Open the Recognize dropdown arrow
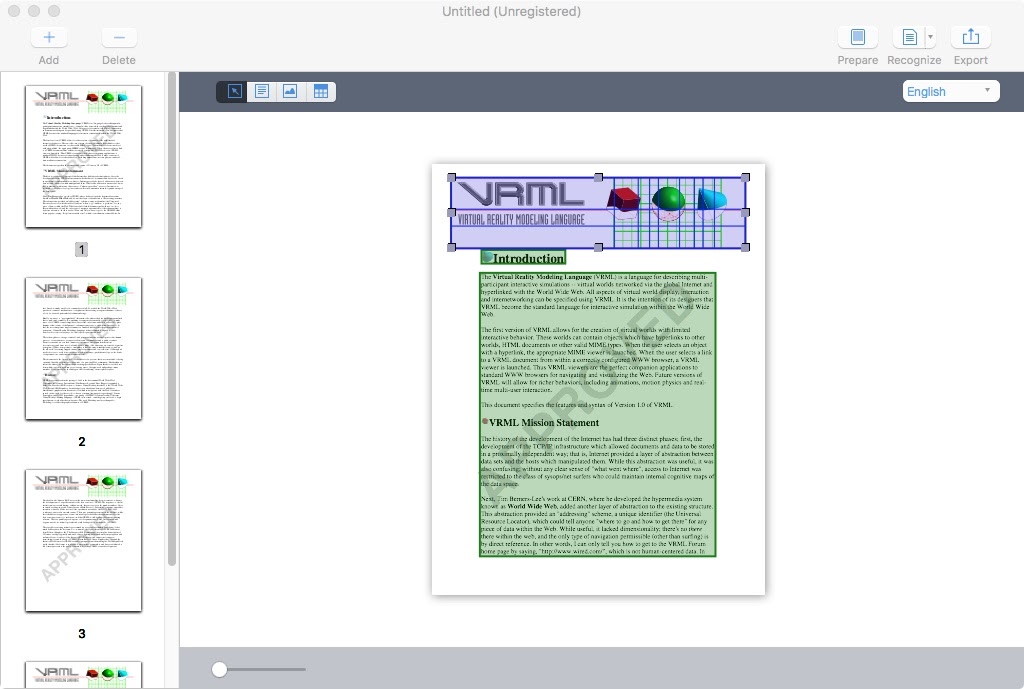This screenshot has height=689, width=1024. click(x=931, y=37)
